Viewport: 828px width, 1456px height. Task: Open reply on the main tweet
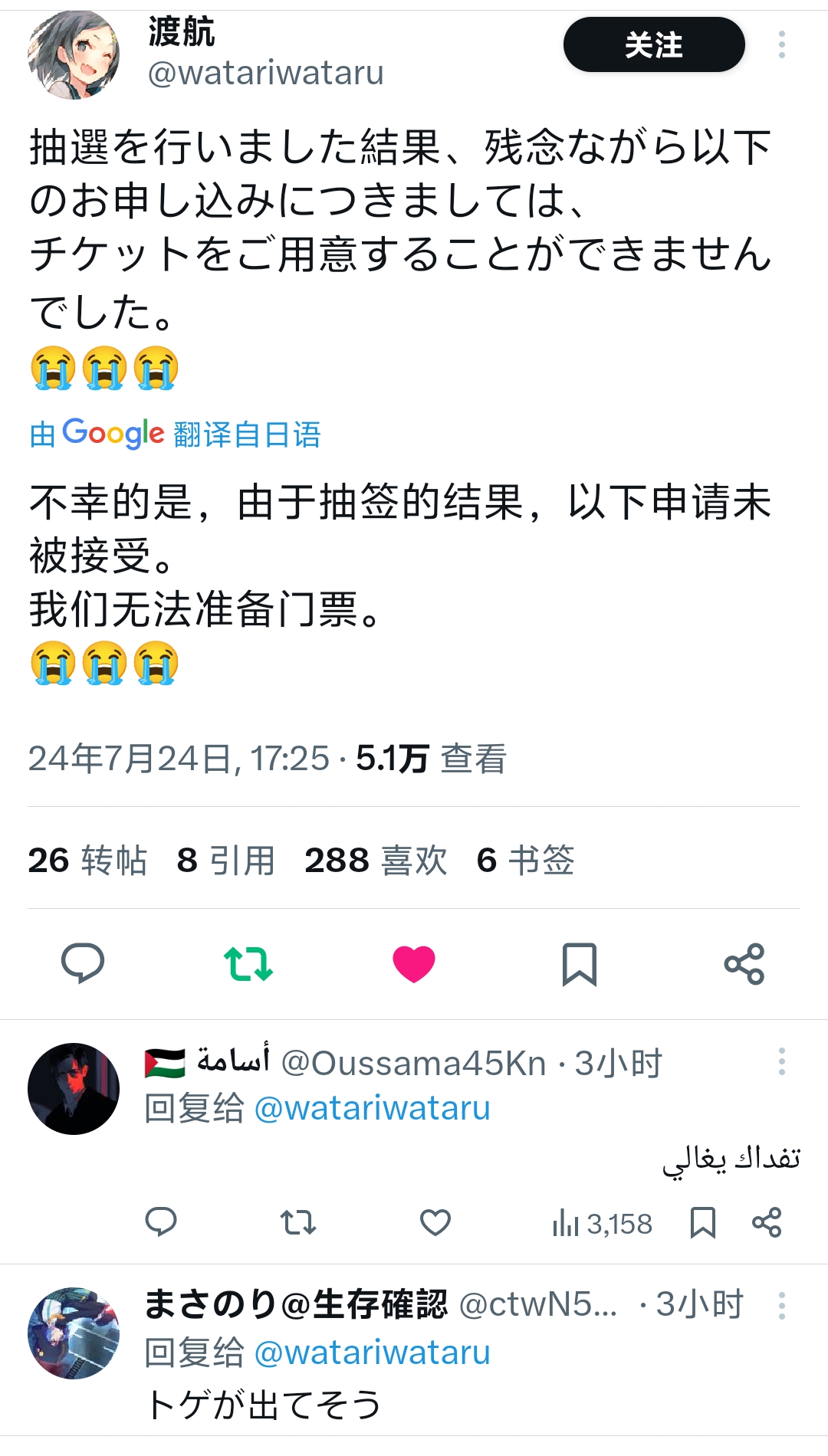click(x=83, y=963)
